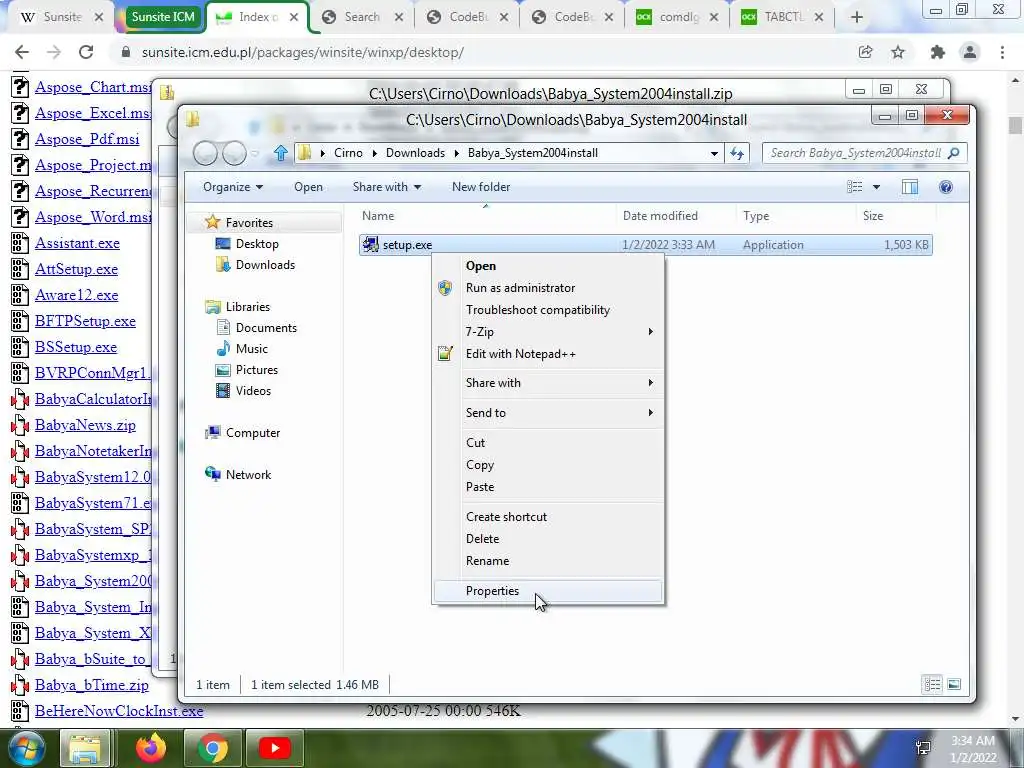Open Chrome three-dot menu
Image resolution: width=1024 pixels, height=768 pixels.
pyautogui.click(x=1002, y=52)
